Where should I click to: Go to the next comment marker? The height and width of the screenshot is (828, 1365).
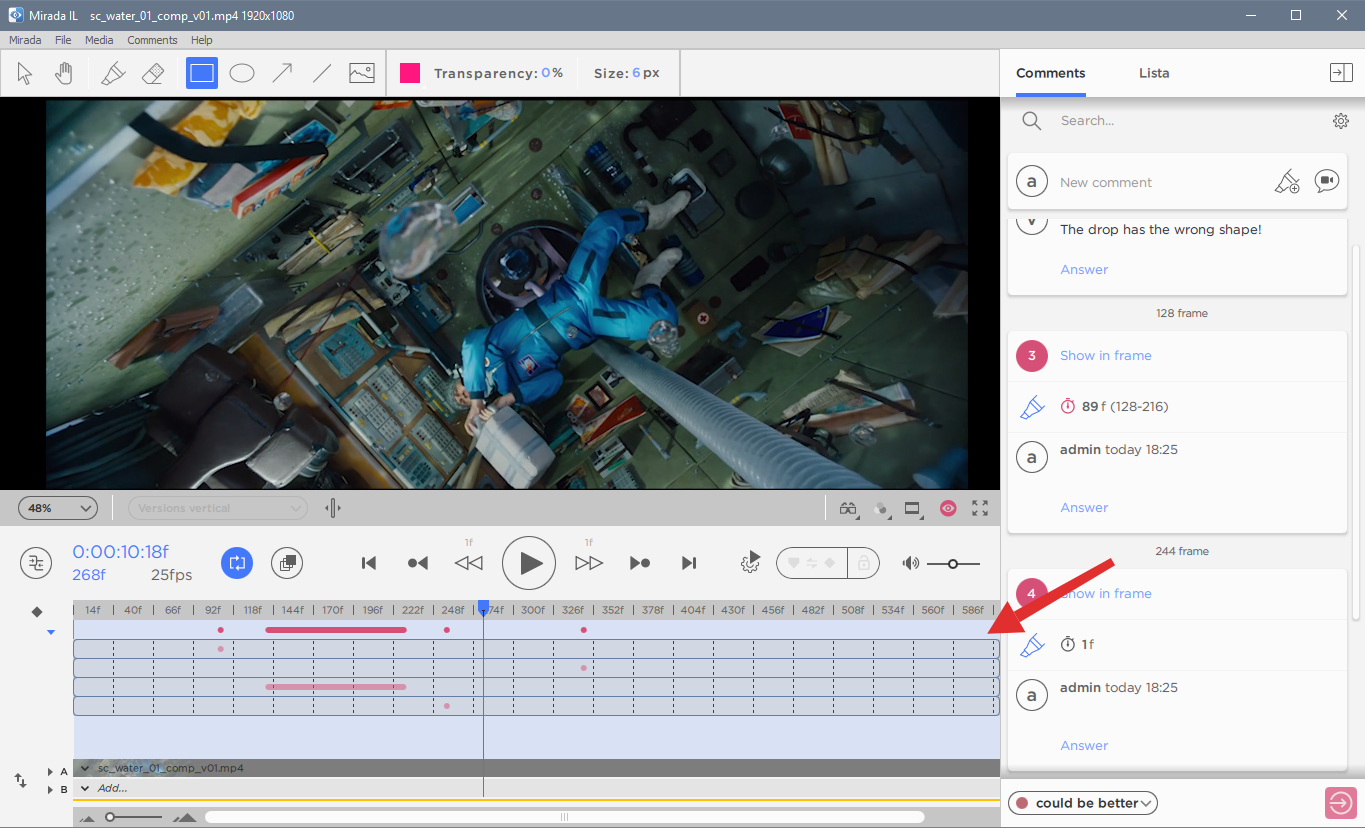pyautogui.click(x=640, y=563)
